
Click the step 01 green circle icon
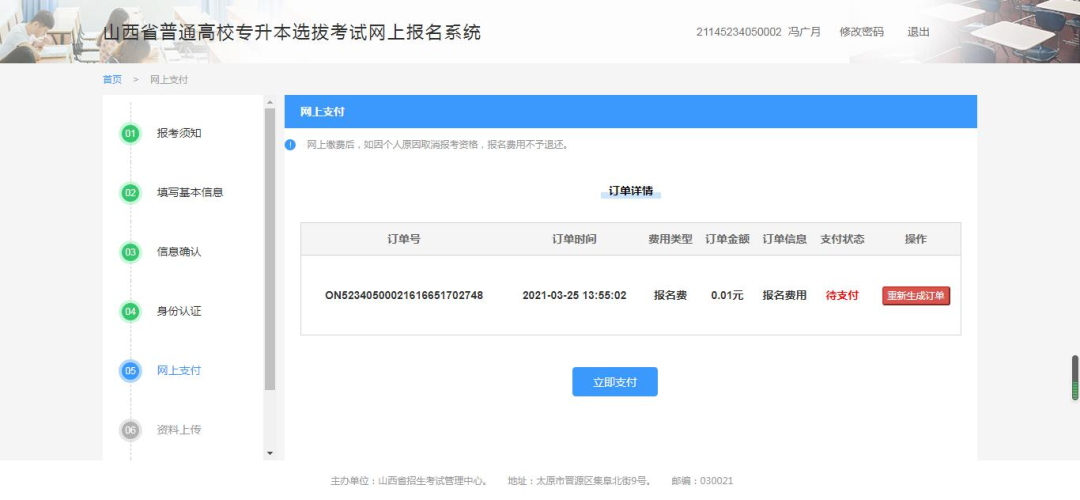[130, 133]
